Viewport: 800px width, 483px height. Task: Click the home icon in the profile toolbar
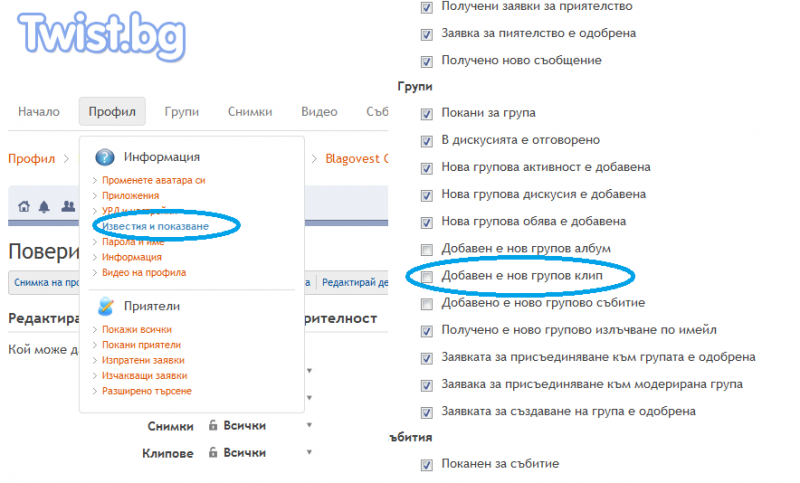tap(24, 207)
